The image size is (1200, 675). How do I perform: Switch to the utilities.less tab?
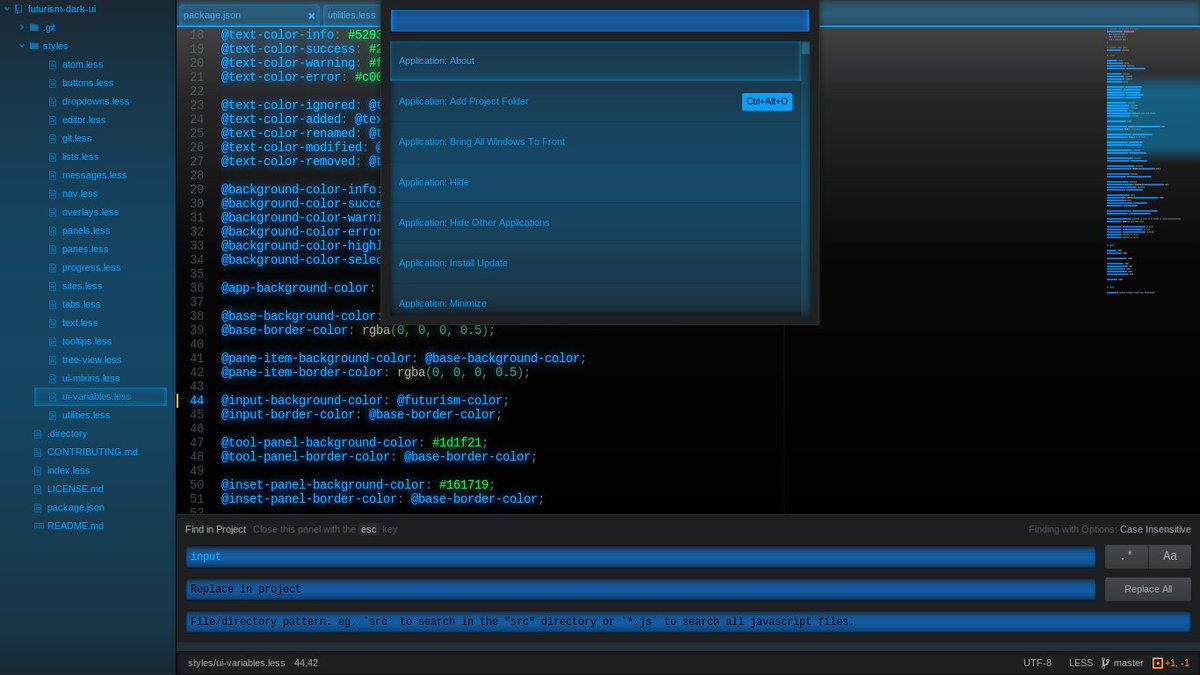point(352,16)
